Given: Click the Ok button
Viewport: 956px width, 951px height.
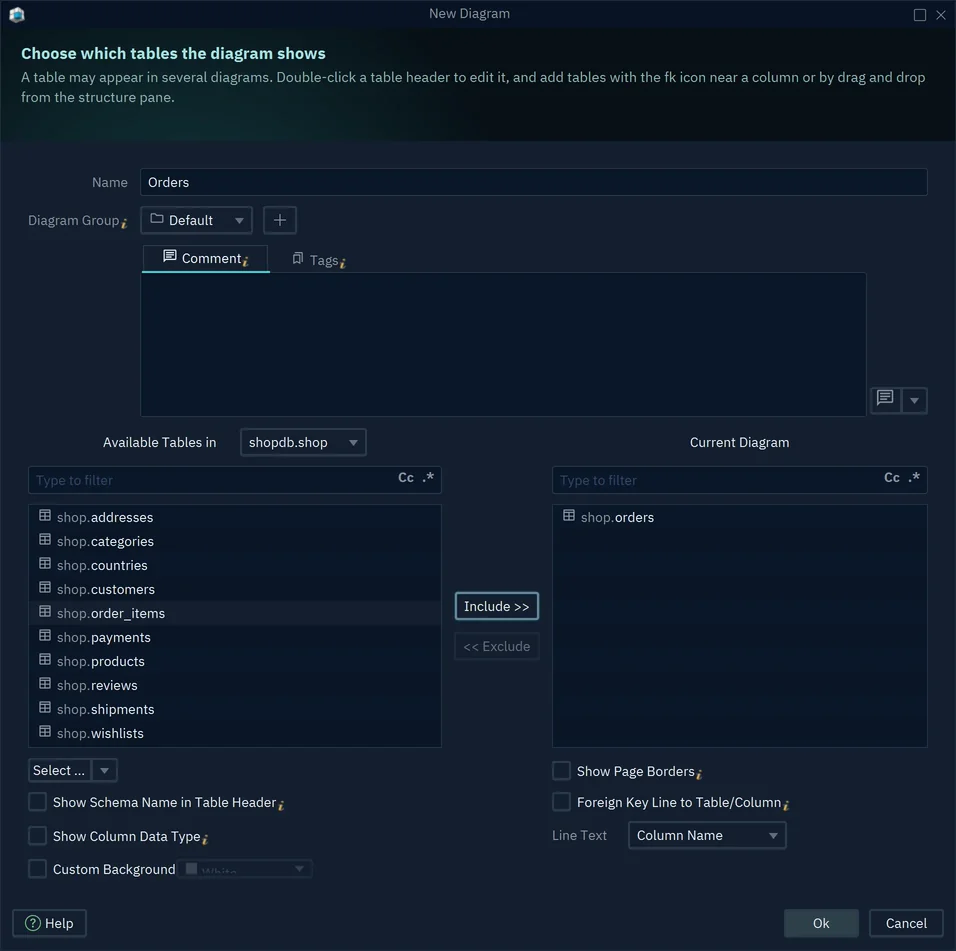Looking at the screenshot, I should click(x=821, y=924).
